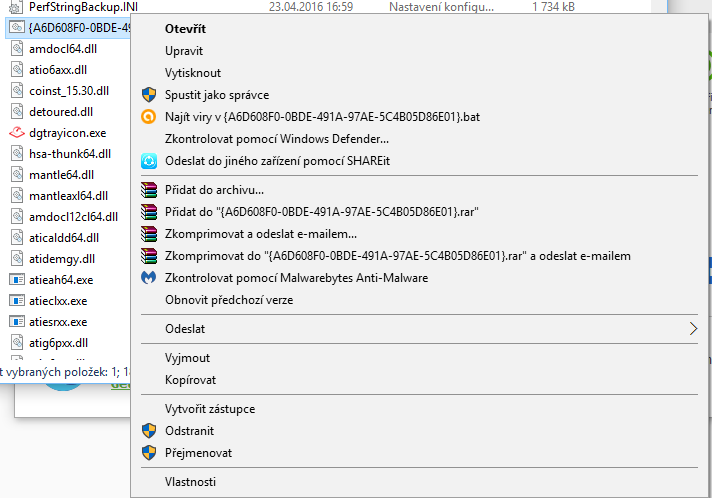Open Vlastnosti from the context menu

pos(190,482)
